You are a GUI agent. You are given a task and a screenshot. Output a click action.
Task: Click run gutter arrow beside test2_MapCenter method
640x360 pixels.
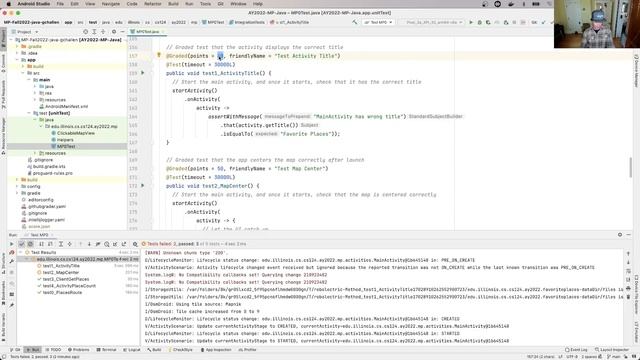point(142,185)
